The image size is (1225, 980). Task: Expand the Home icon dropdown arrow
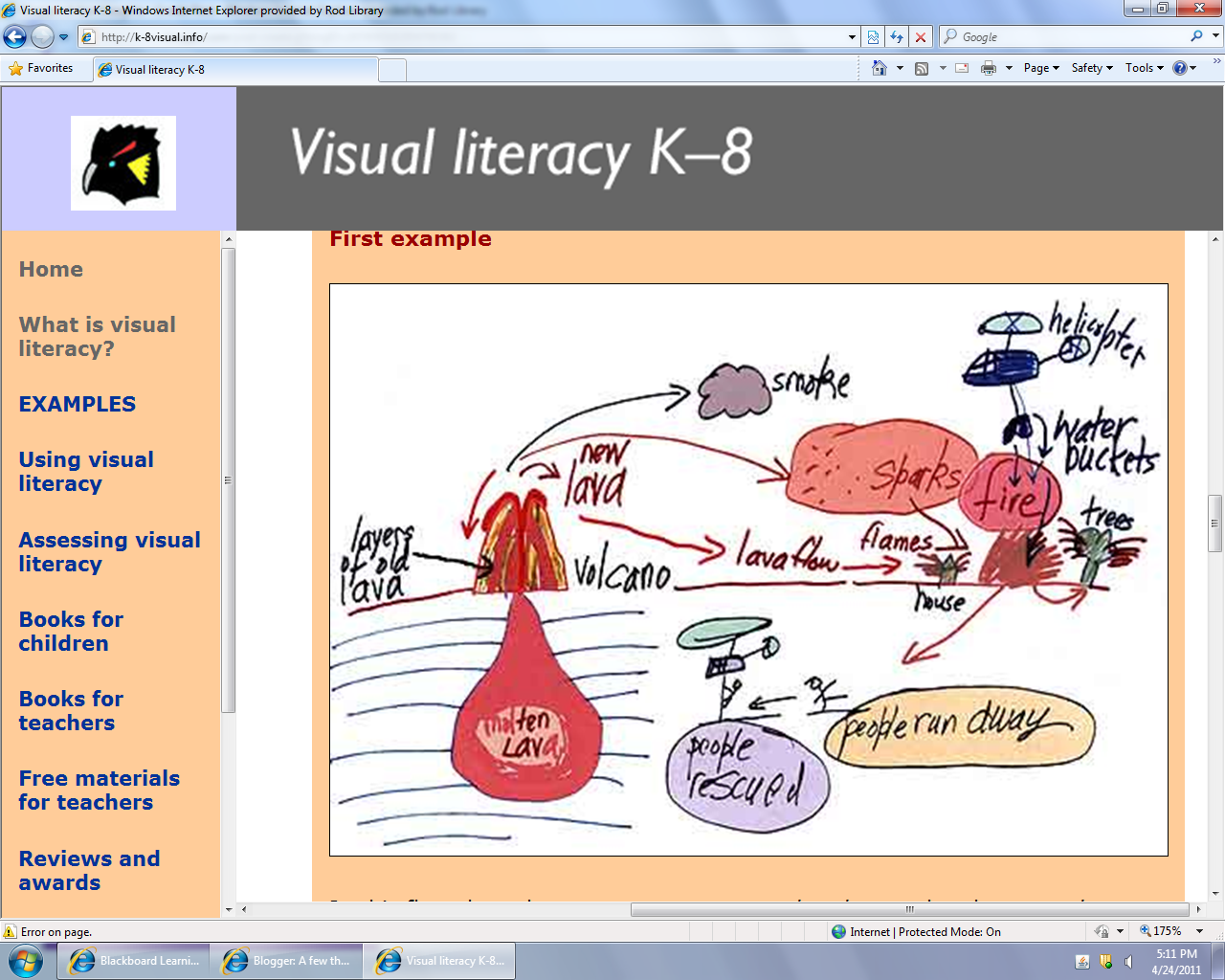tap(900, 68)
